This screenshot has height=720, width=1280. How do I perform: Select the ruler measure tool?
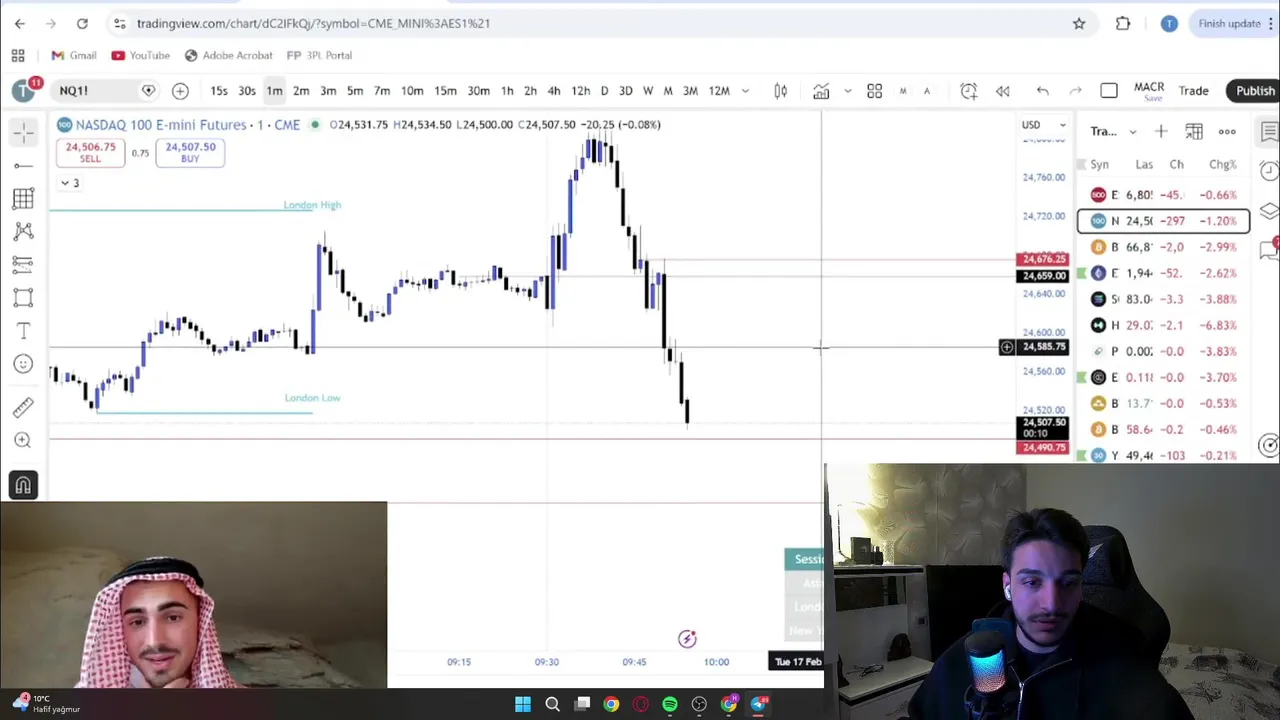[x=23, y=407]
